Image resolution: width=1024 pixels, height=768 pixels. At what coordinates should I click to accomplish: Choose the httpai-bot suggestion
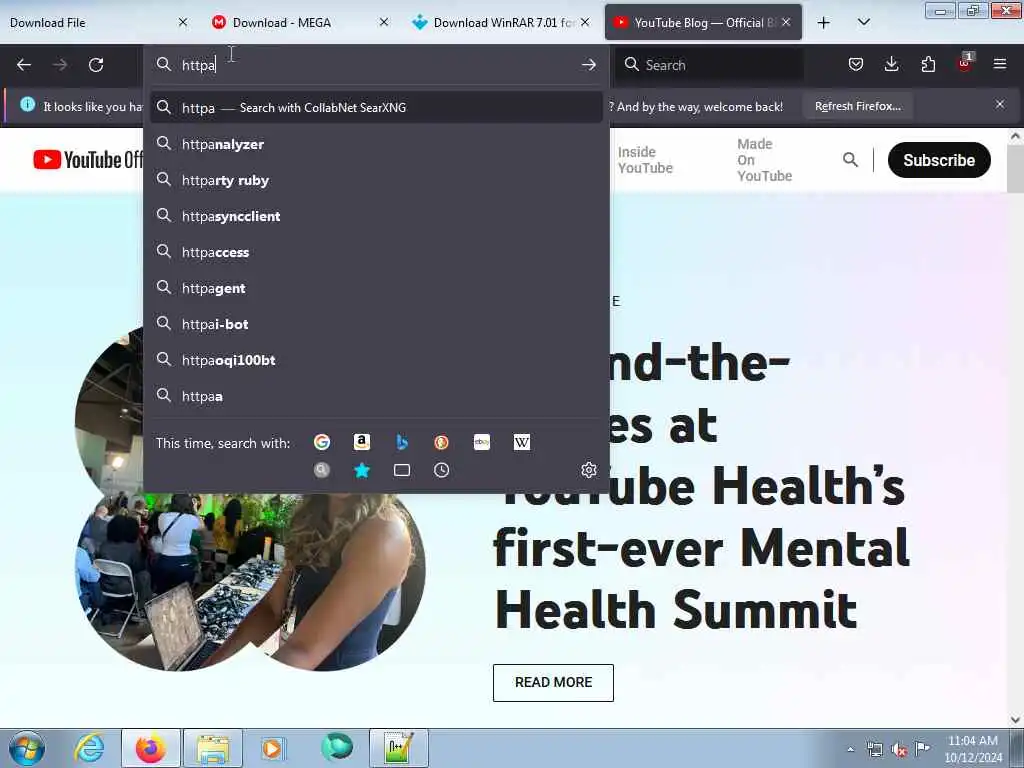376,323
